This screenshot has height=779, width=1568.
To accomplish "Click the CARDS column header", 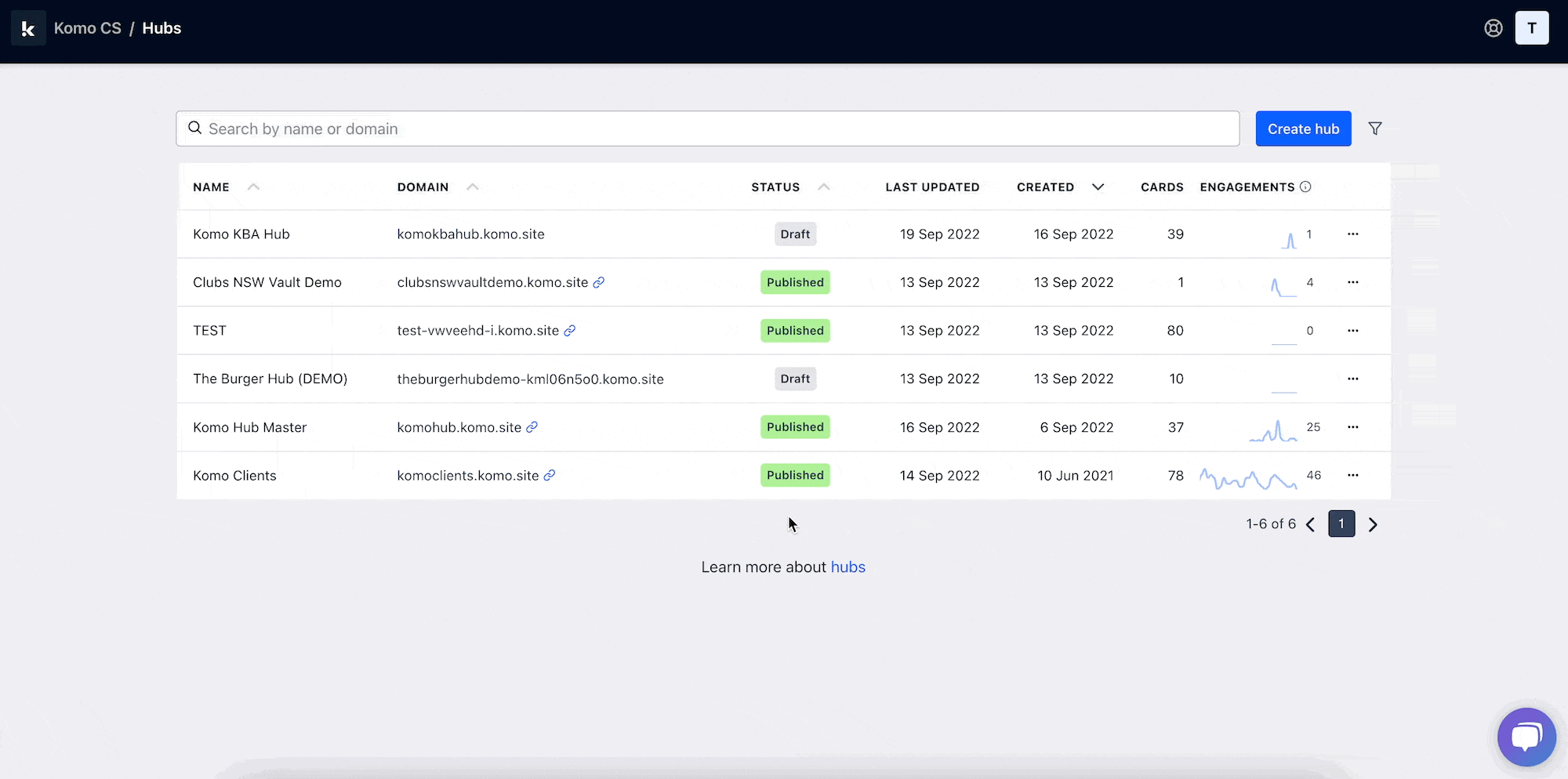I will pyautogui.click(x=1162, y=187).
